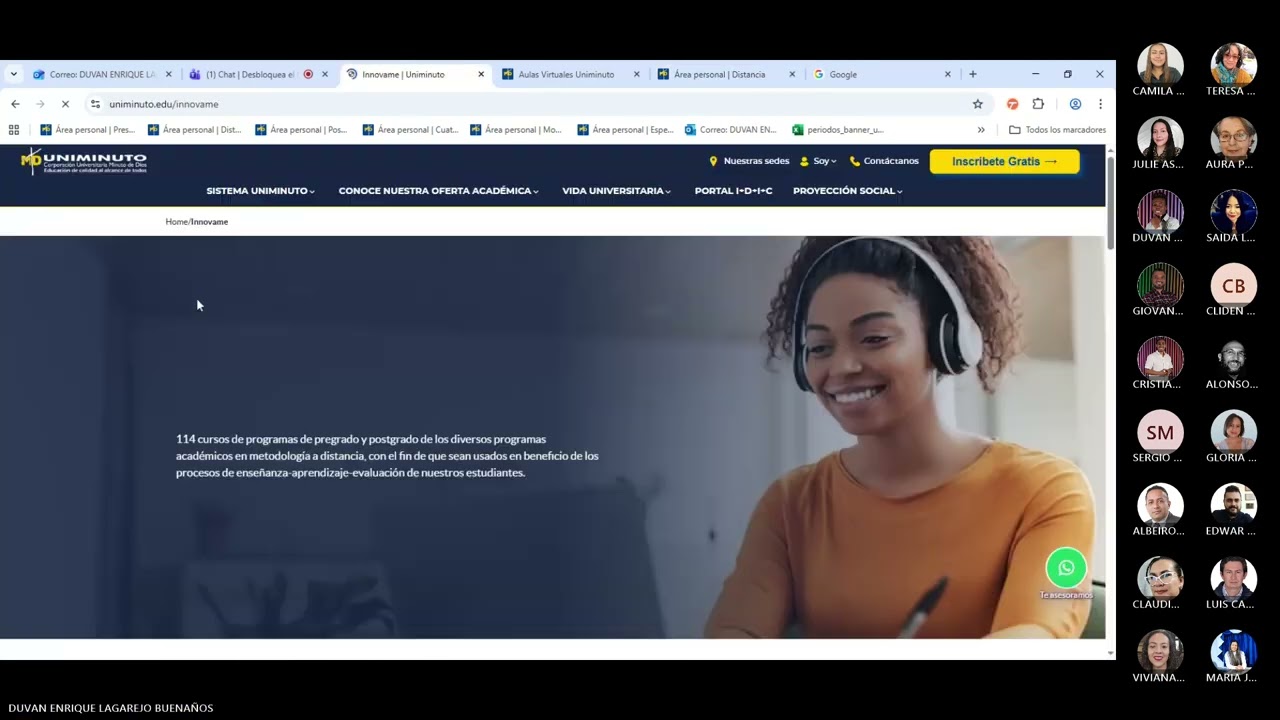Stop loading the page

tap(65, 104)
